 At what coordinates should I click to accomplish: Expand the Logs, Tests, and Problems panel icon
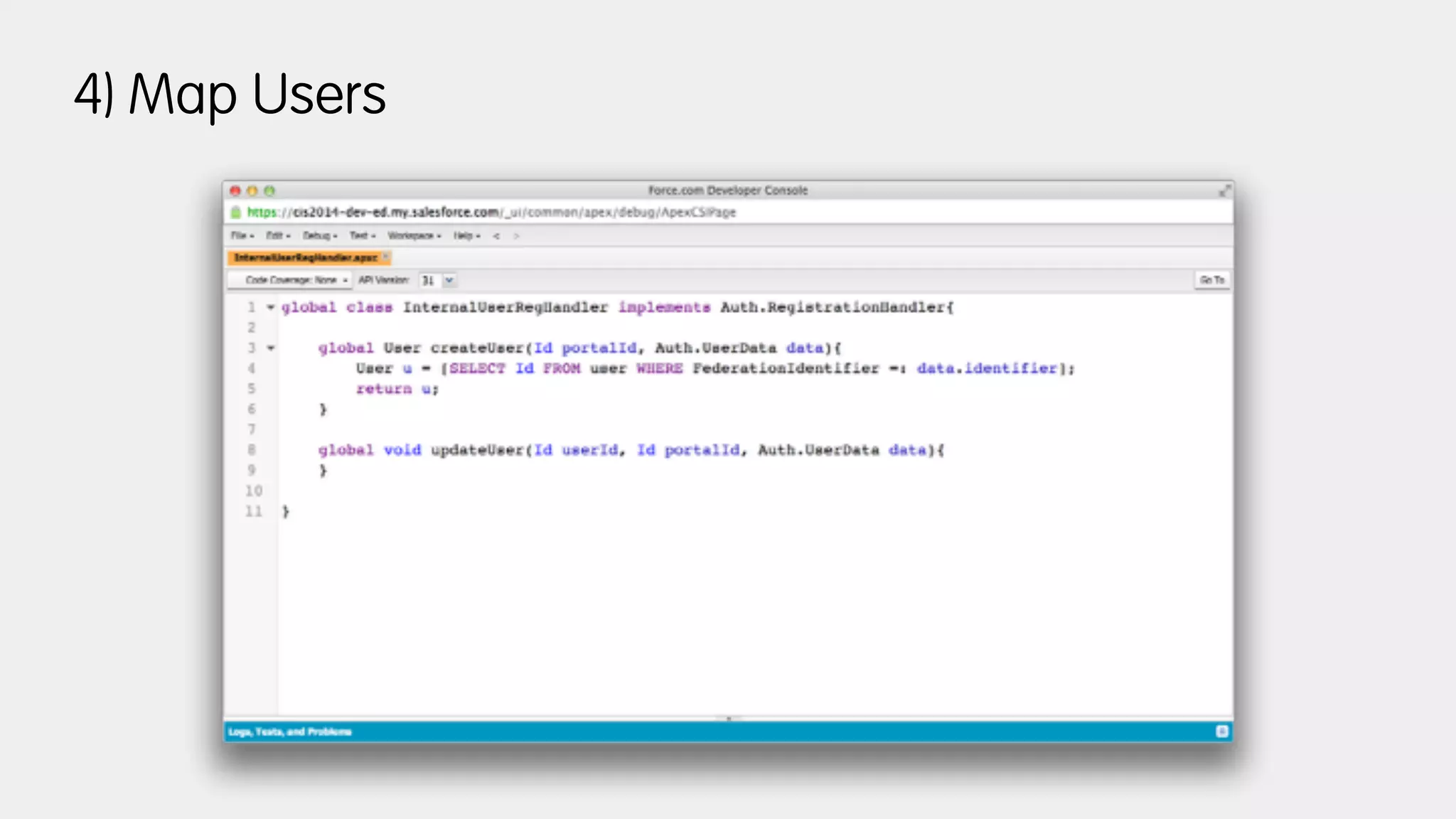[x=1221, y=732]
